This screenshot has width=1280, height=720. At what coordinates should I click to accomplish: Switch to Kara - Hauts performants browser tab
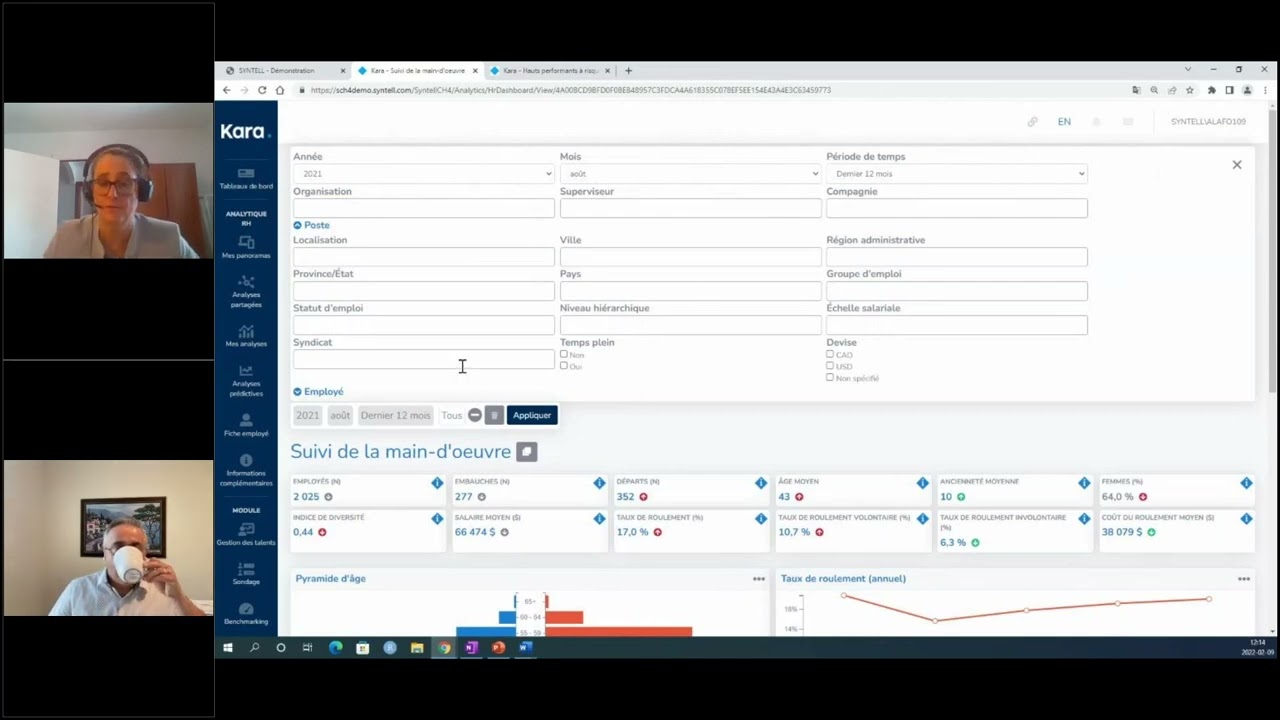(550, 71)
